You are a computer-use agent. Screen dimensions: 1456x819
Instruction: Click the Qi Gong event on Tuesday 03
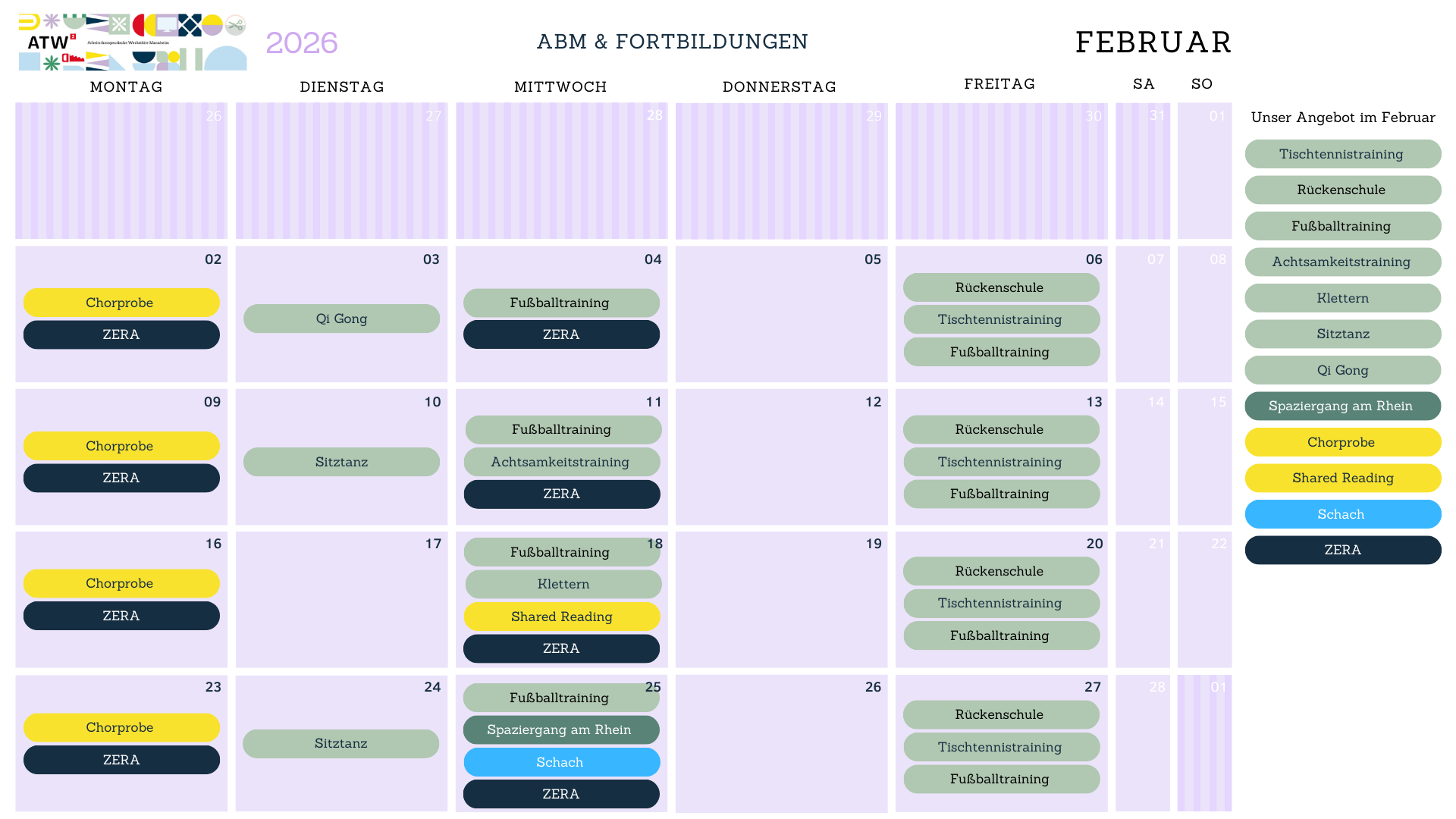tap(341, 318)
